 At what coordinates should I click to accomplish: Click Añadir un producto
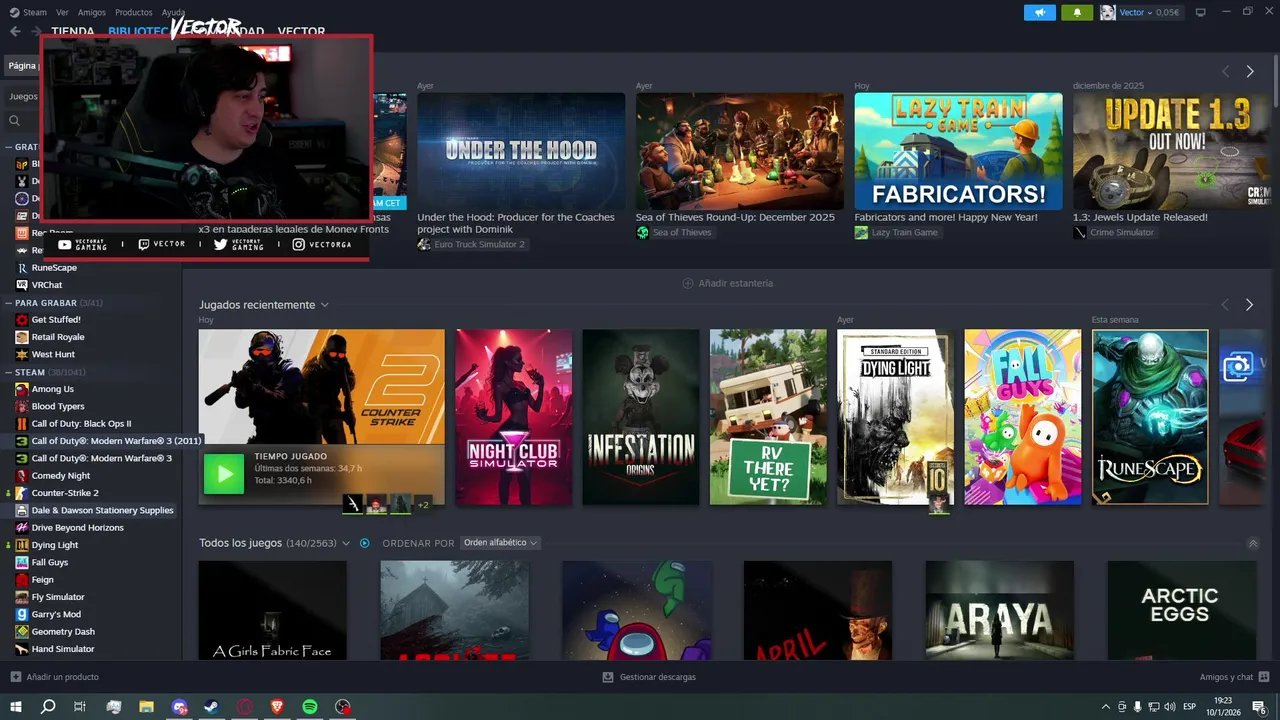(x=55, y=677)
